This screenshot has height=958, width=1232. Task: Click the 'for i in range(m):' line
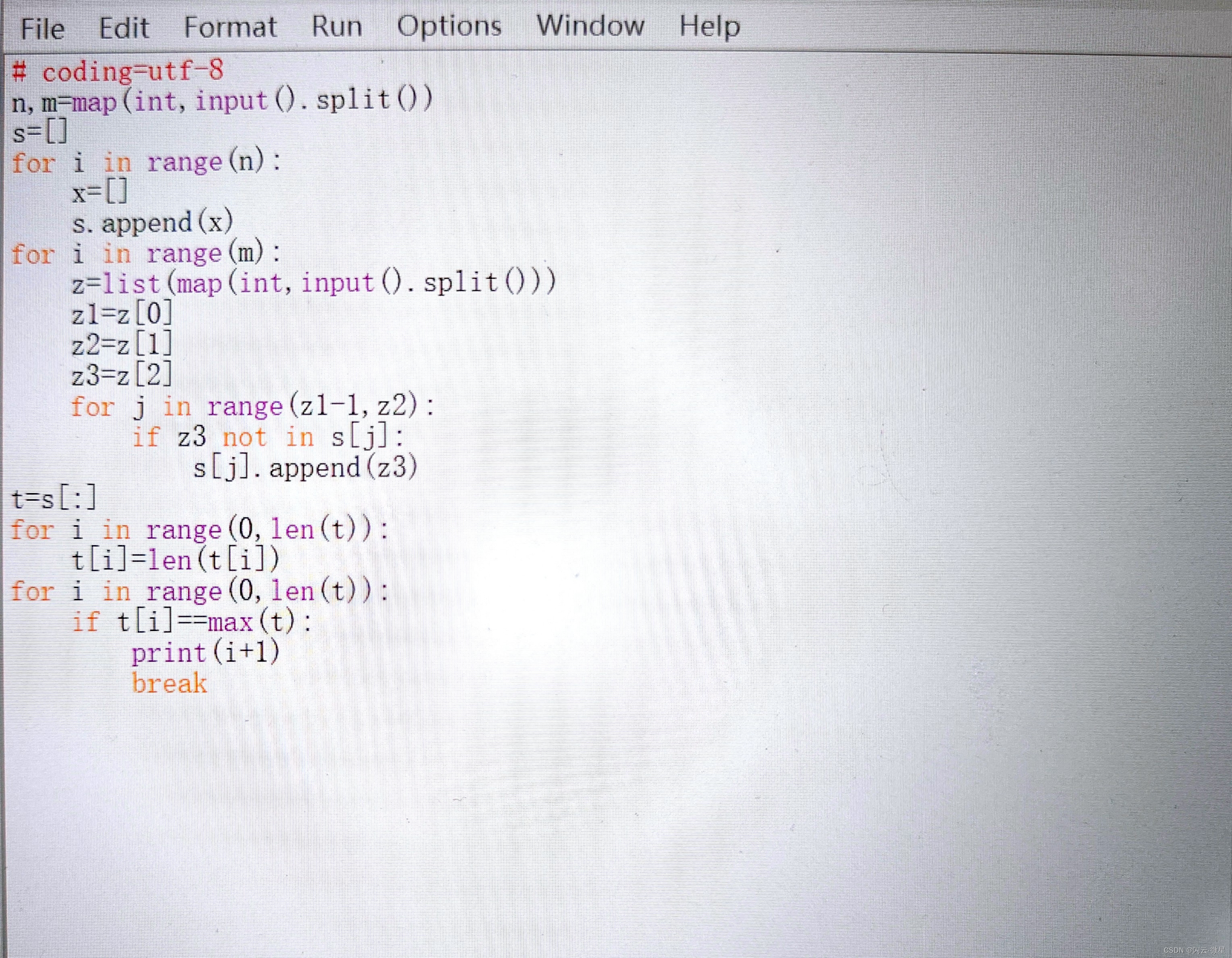pos(146,254)
